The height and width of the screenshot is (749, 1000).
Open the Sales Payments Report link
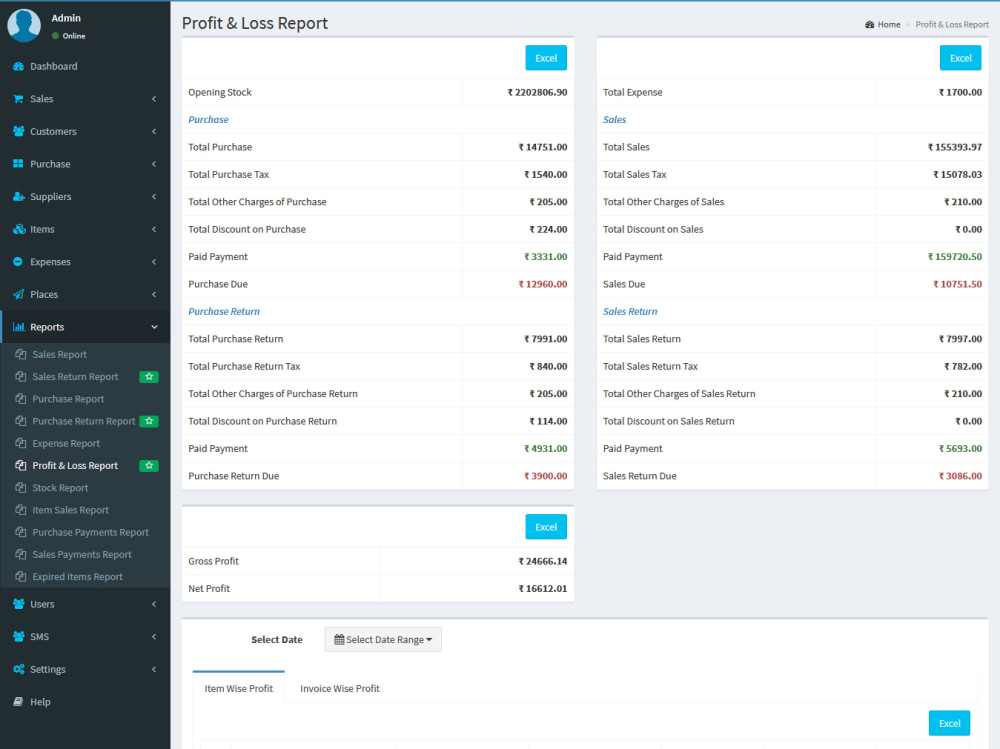pyautogui.click(x=82, y=555)
